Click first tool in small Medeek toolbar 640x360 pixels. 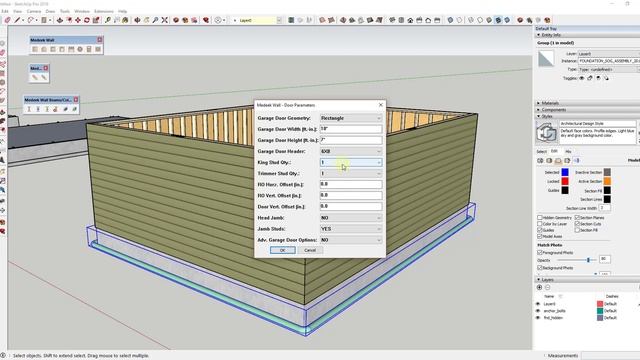[36, 77]
